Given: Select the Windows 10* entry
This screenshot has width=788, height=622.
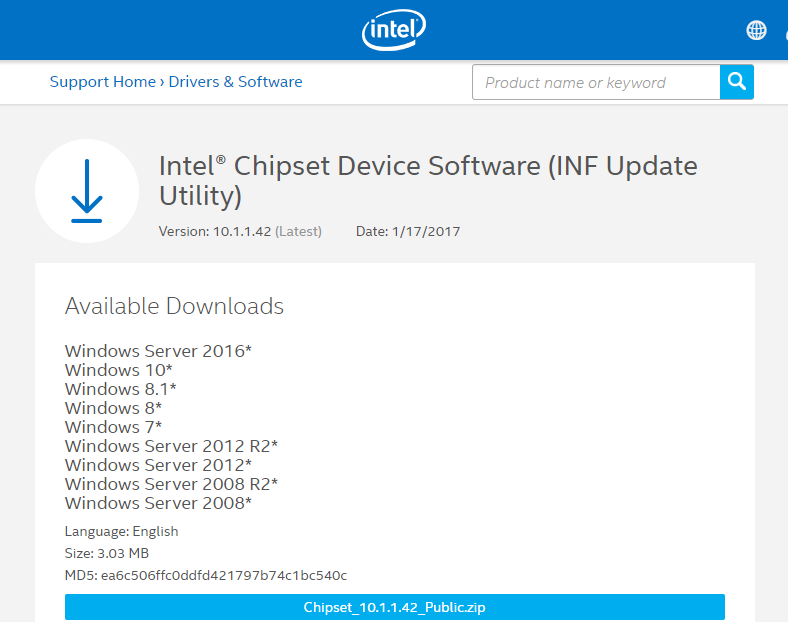Looking at the screenshot, I should [x=119, y=370].
